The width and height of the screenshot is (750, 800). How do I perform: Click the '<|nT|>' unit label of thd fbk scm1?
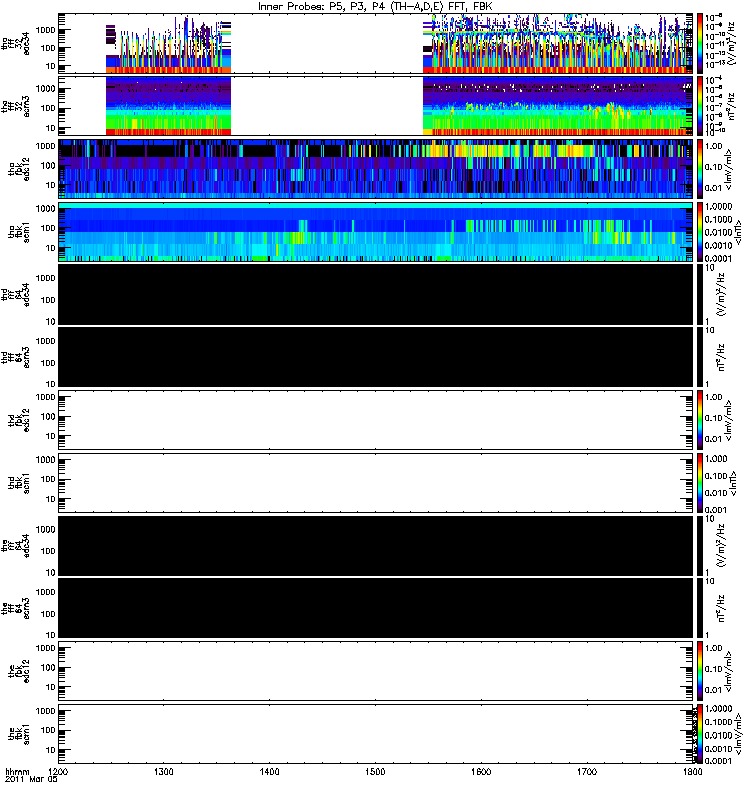tap(733, 483)
